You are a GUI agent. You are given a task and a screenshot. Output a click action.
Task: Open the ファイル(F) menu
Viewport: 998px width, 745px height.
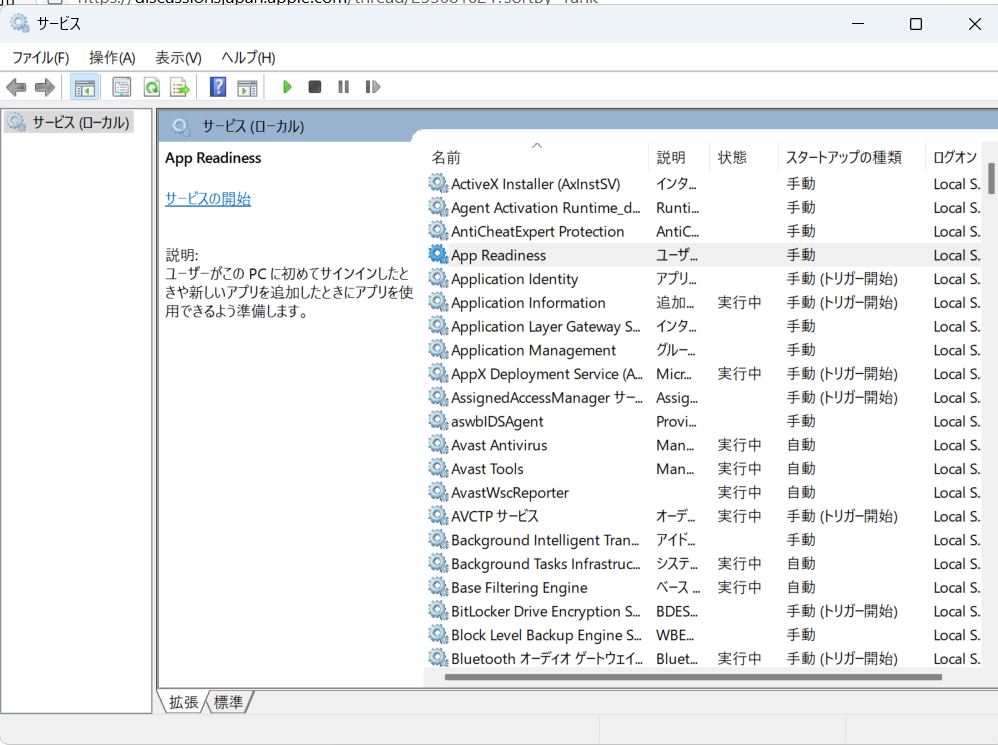40,58
